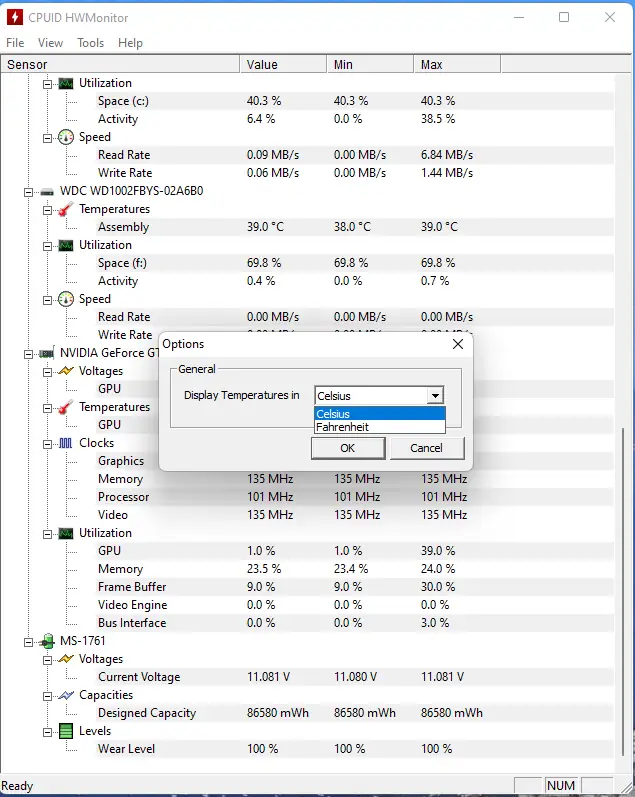Click the MS-1761 battery icon
This screenshot has width=635, height=797.
click(x=47, y=641)
